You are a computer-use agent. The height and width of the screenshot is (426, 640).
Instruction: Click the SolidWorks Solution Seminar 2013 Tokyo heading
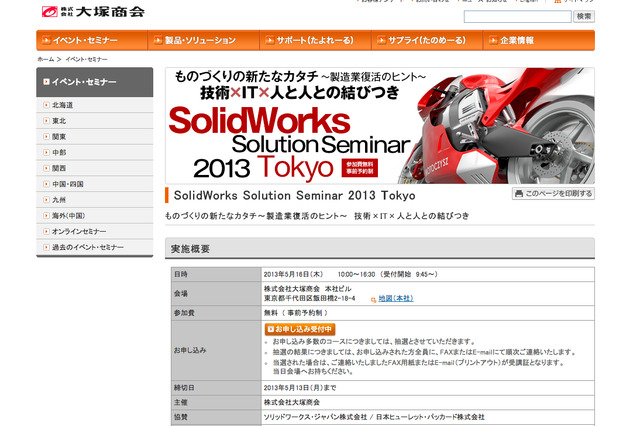point(294,195)
